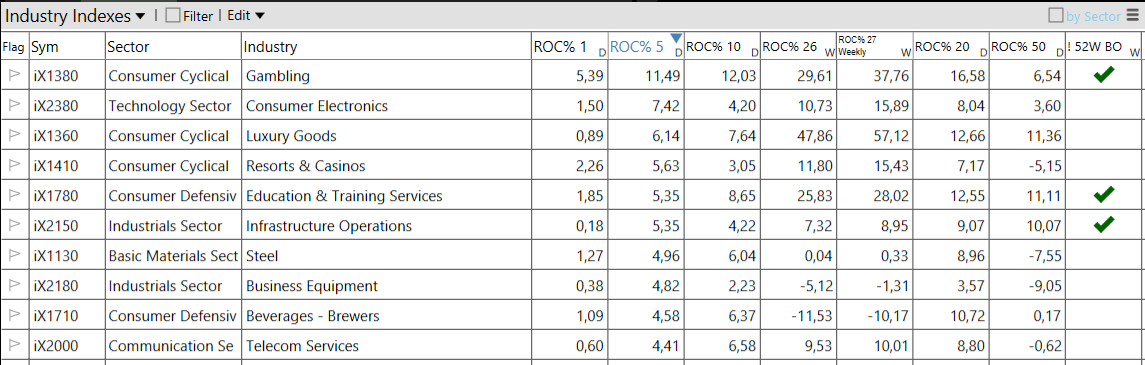Flag the iX1130 Steel row

15,256
